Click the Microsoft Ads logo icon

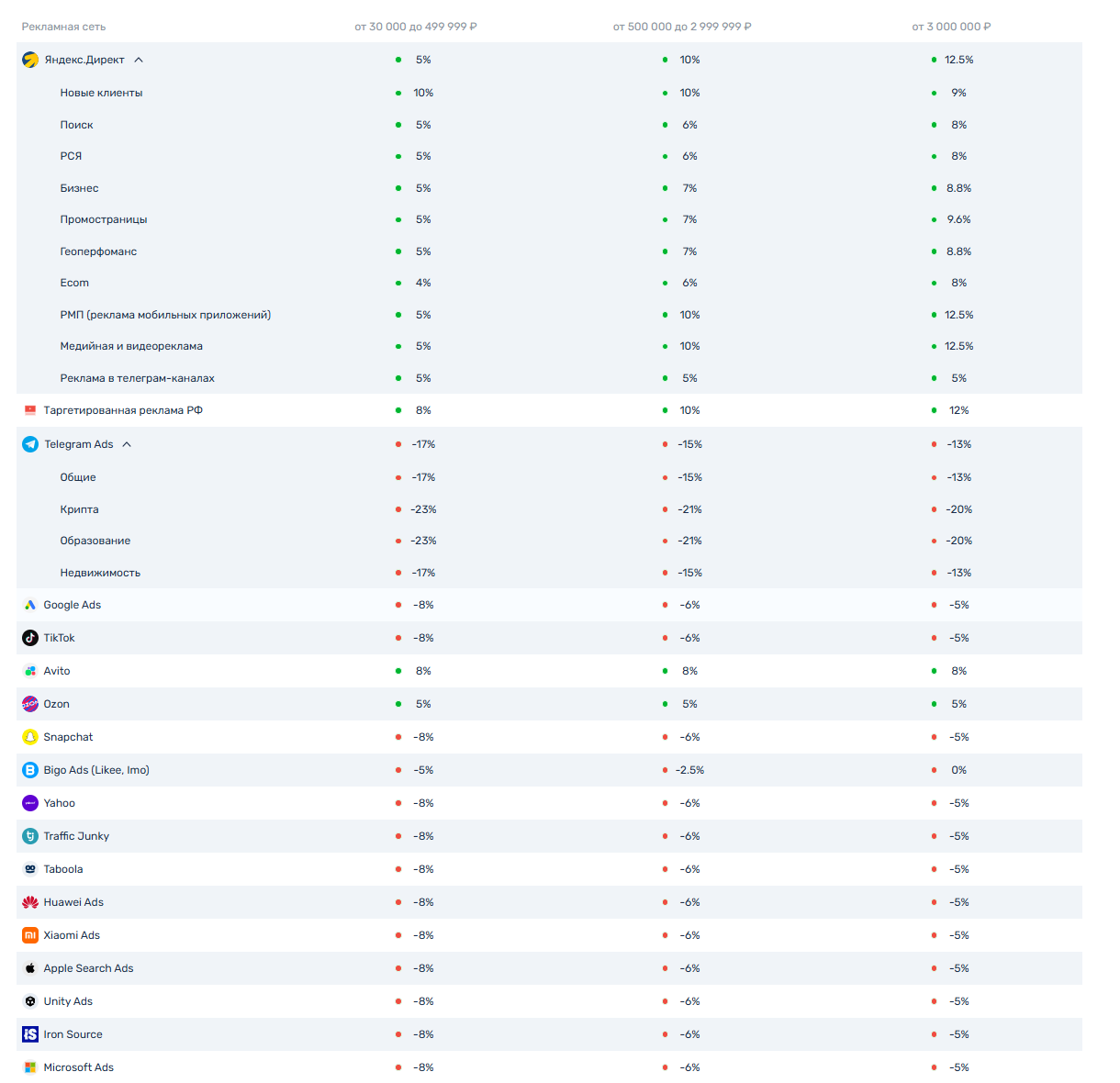30,1067
